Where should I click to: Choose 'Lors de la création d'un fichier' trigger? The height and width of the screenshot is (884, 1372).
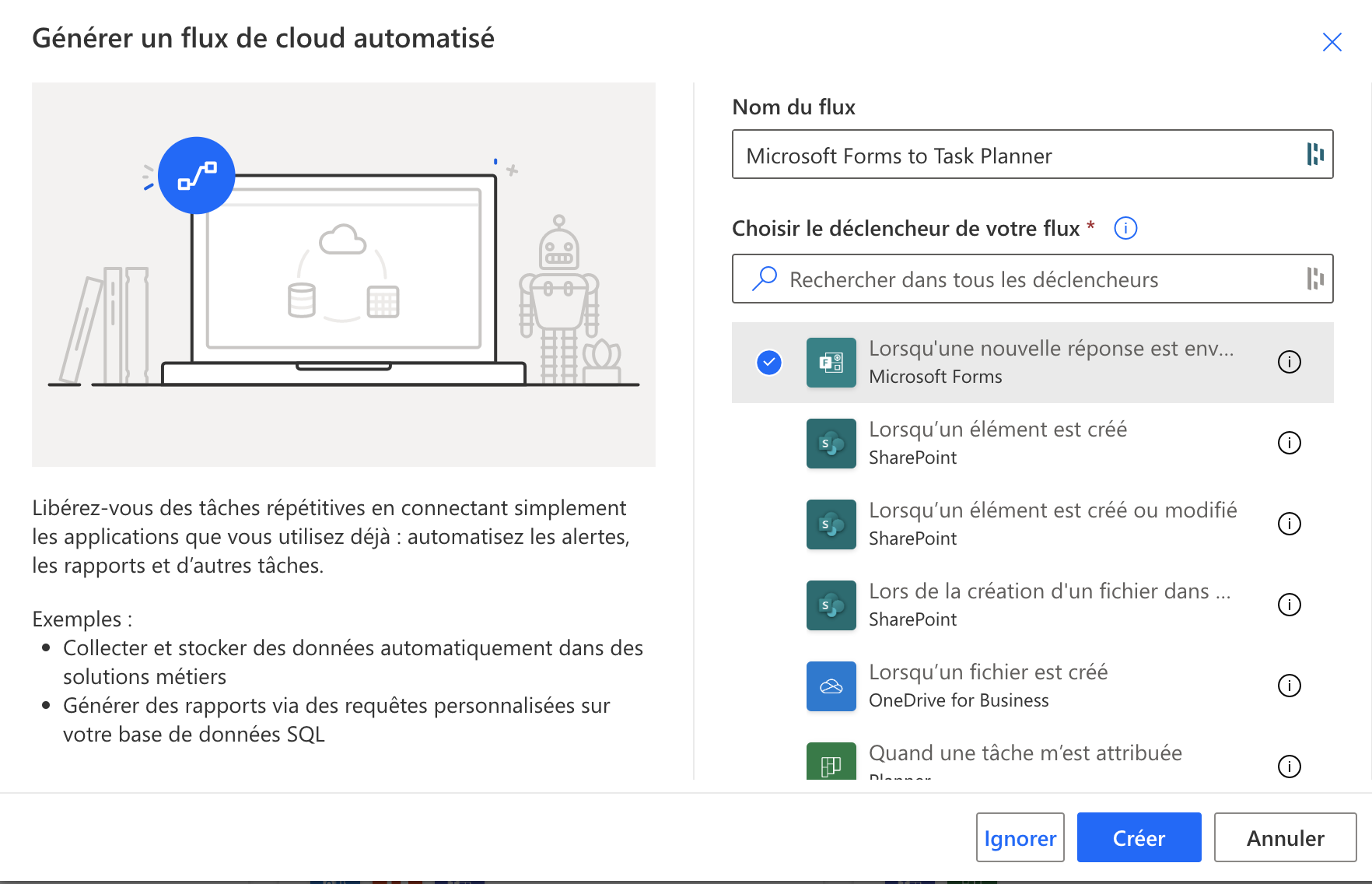click(x=1048, y=604)
